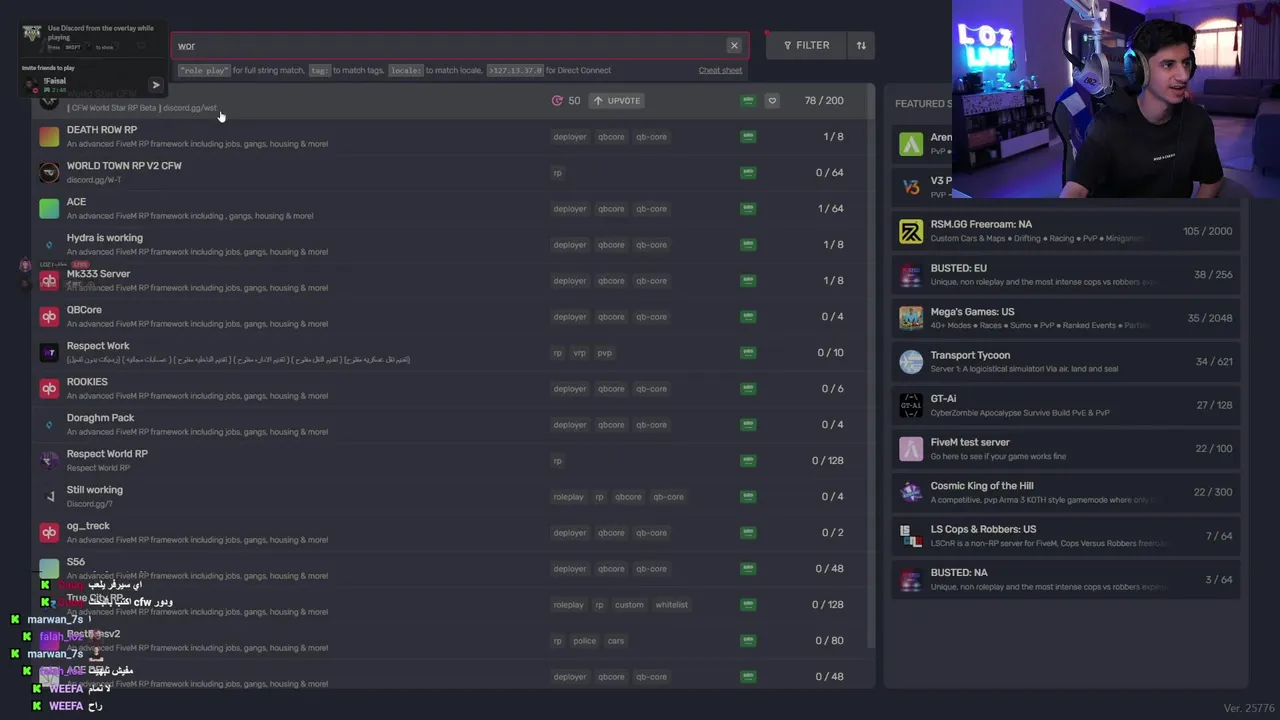This screenshot has height=720, width=1280.
Task: Click the locale flag in Hydra is working row
Action: [747, 245]
